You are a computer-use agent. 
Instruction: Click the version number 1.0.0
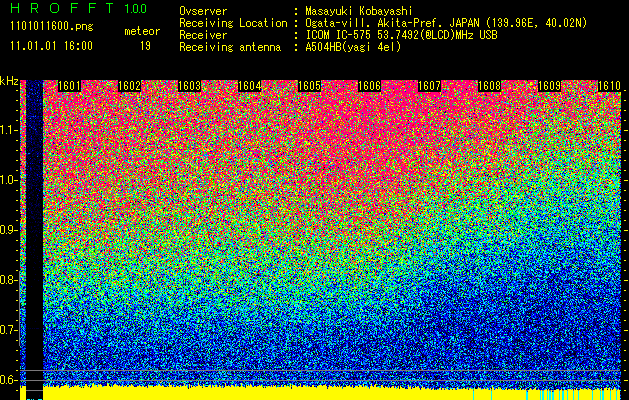[x=135, y=8]
